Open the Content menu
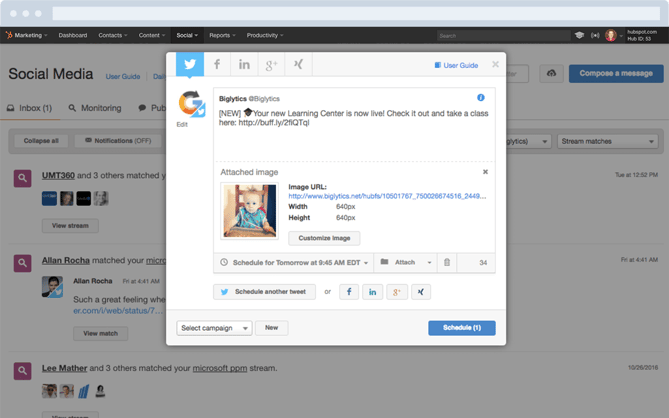 coord(151,35)
